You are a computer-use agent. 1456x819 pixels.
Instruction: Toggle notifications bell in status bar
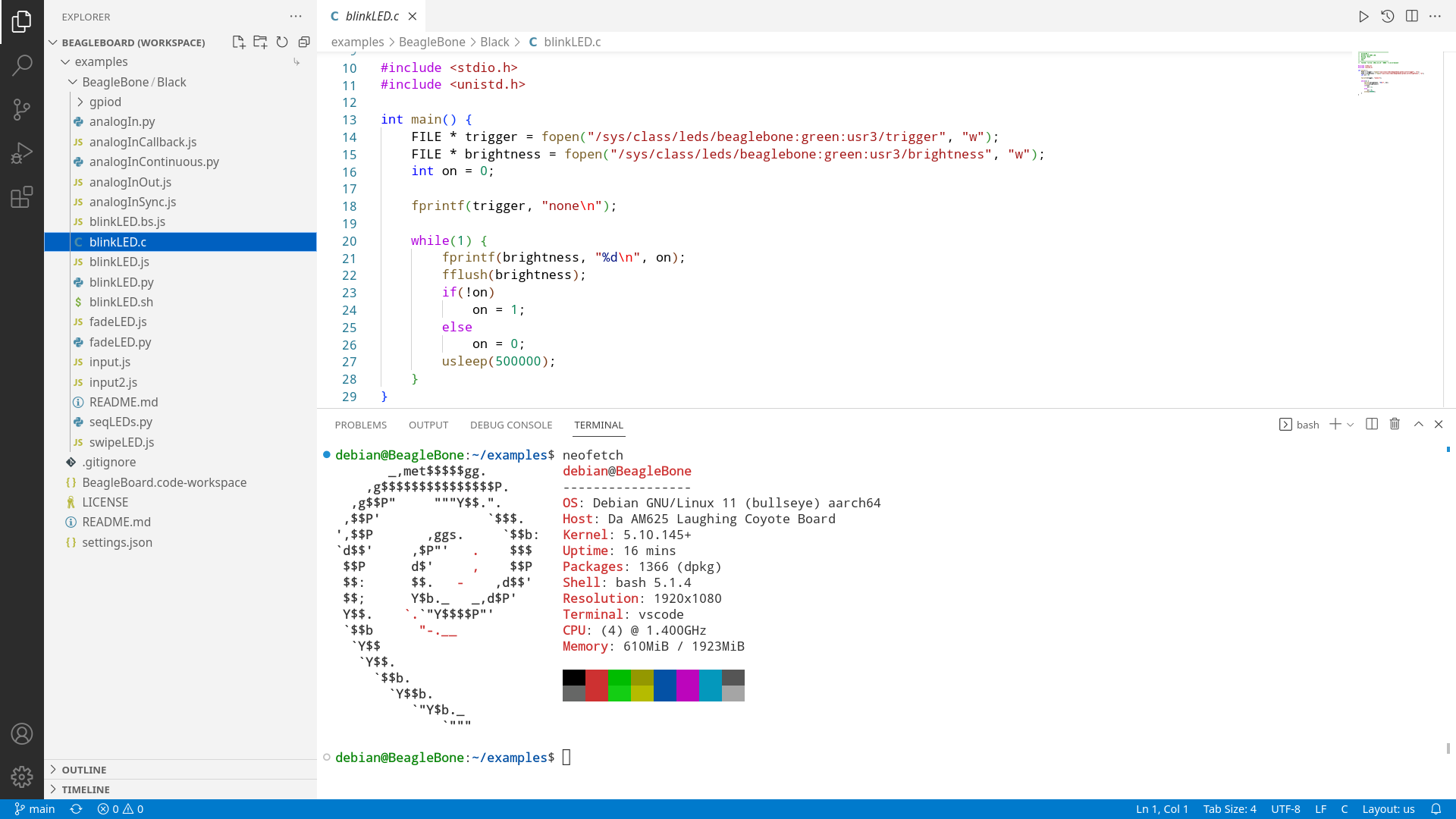1436,809
